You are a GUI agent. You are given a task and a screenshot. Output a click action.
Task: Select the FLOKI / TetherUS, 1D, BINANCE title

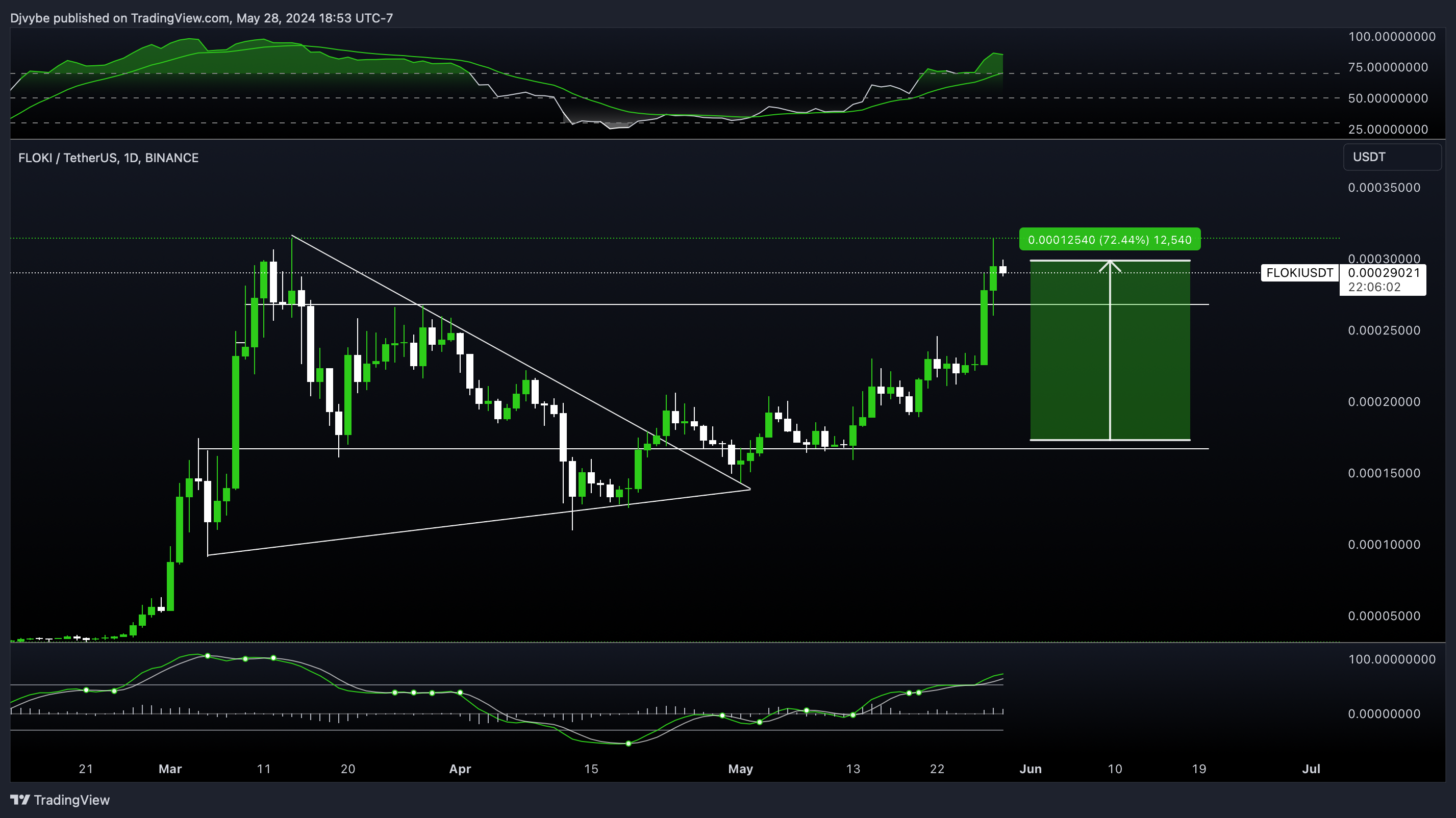pos(109,158)
